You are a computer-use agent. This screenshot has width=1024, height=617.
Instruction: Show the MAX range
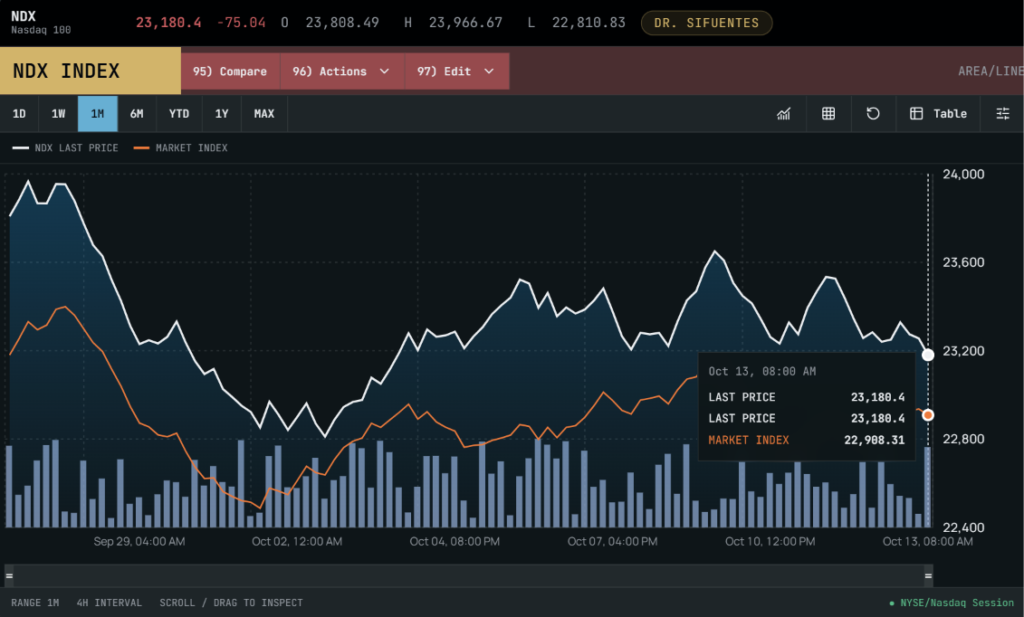264,114
